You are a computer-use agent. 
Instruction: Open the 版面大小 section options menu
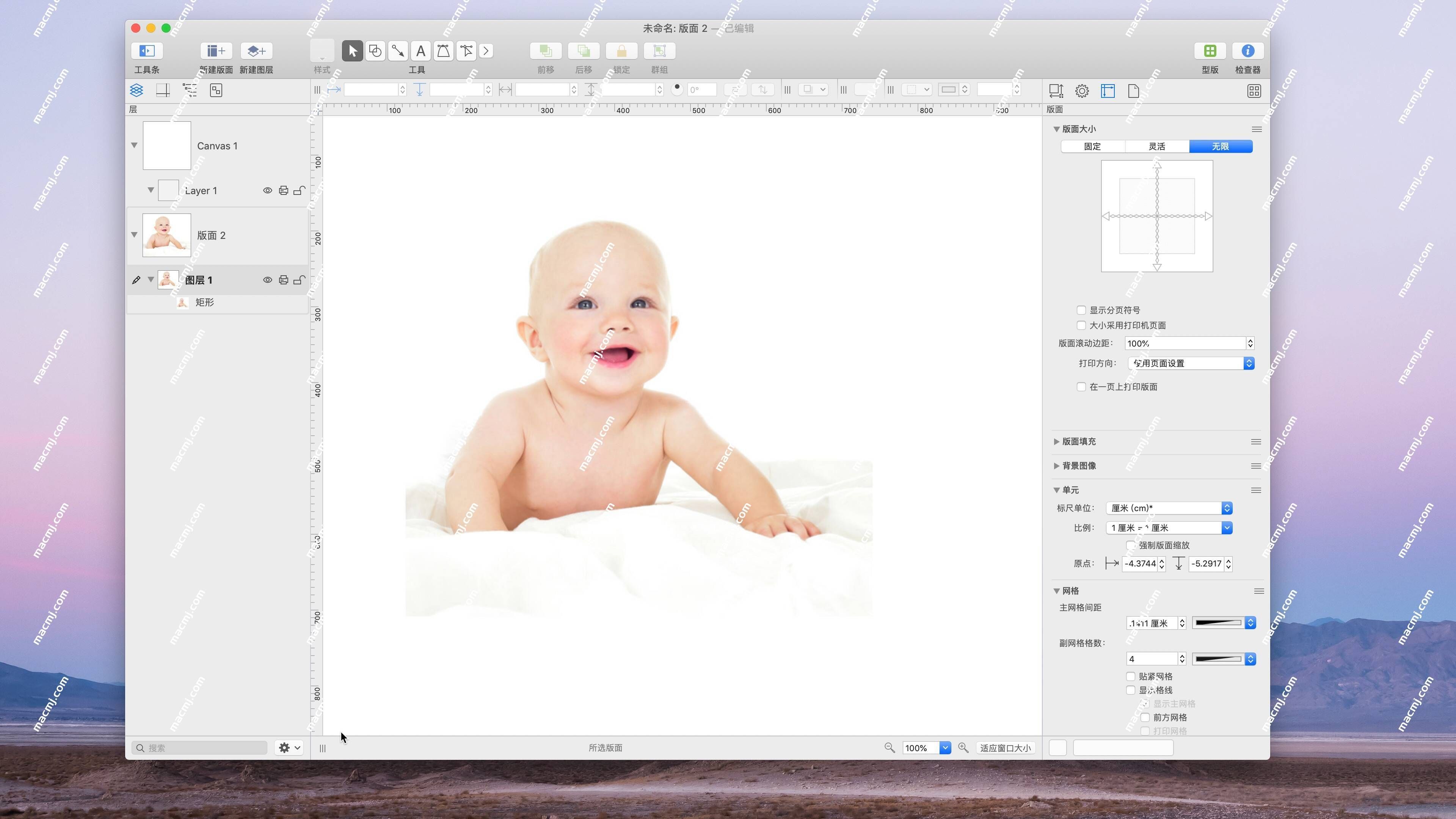point(1257,129)
